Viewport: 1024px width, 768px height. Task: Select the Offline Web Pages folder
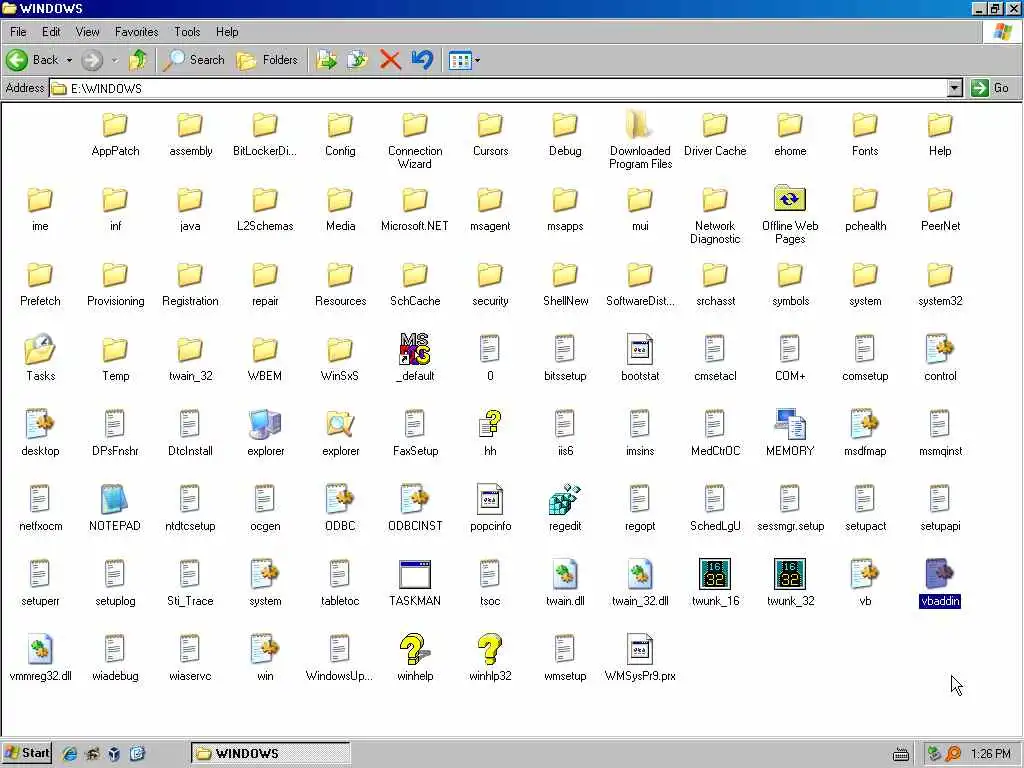coord(790,199)
